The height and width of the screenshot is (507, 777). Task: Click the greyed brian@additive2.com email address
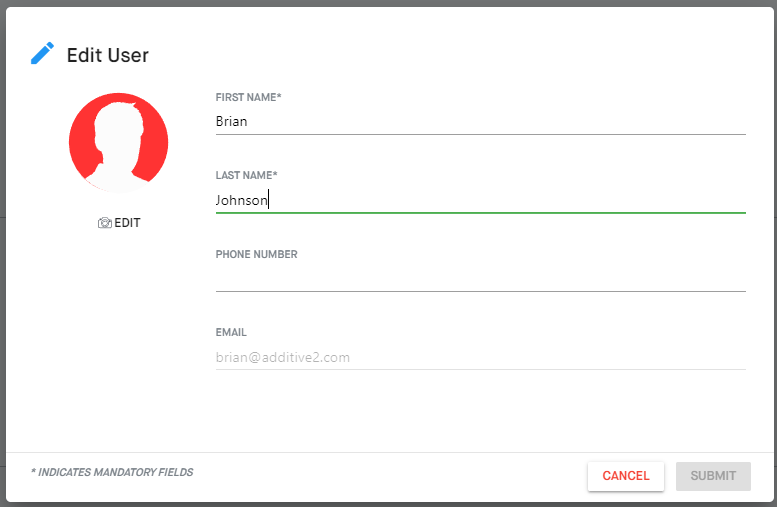(282, 357)
